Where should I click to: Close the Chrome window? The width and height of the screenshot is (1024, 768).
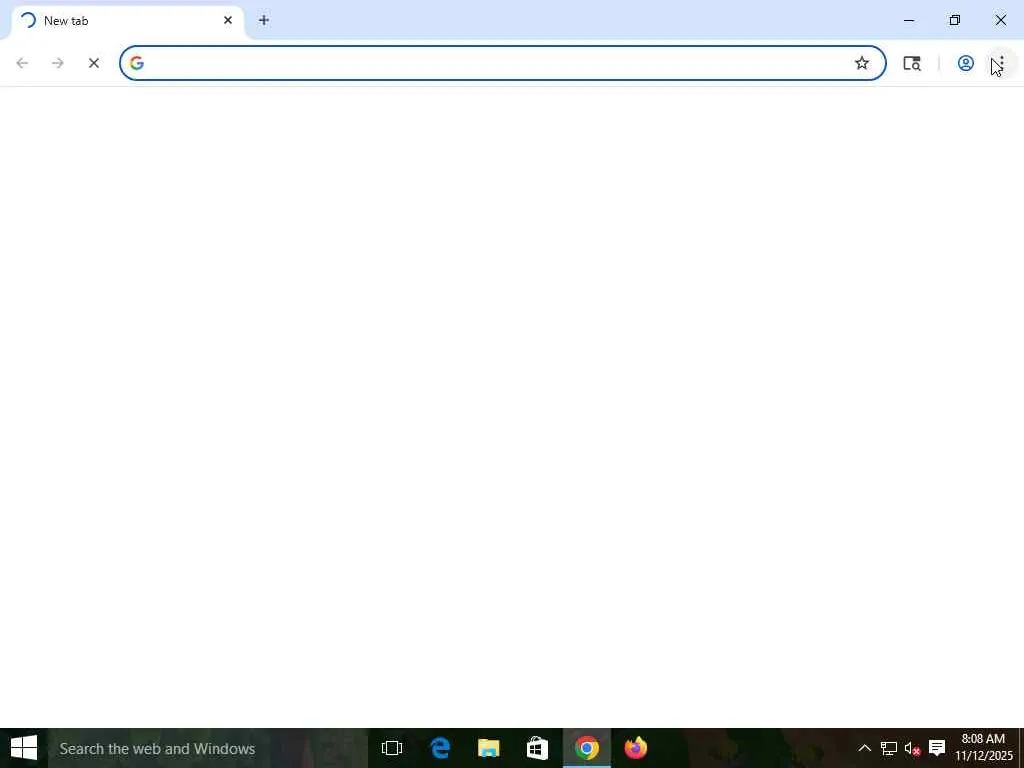(1000, 20)
